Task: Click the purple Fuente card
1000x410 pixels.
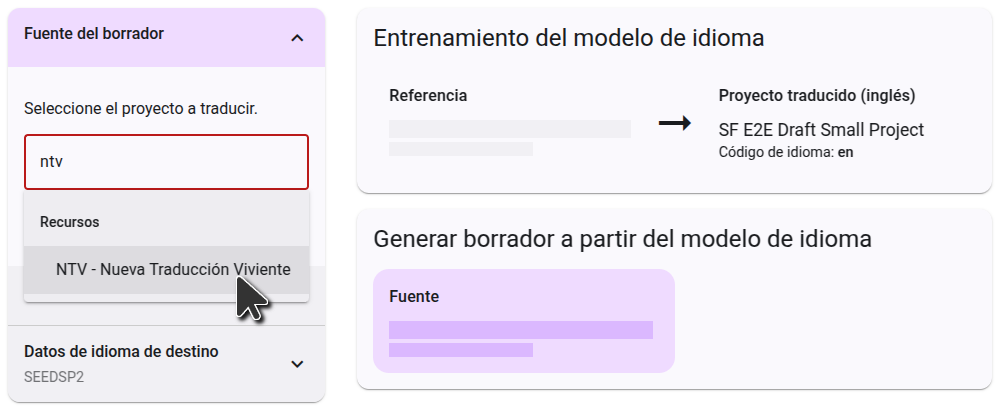Action: (524, 321)
